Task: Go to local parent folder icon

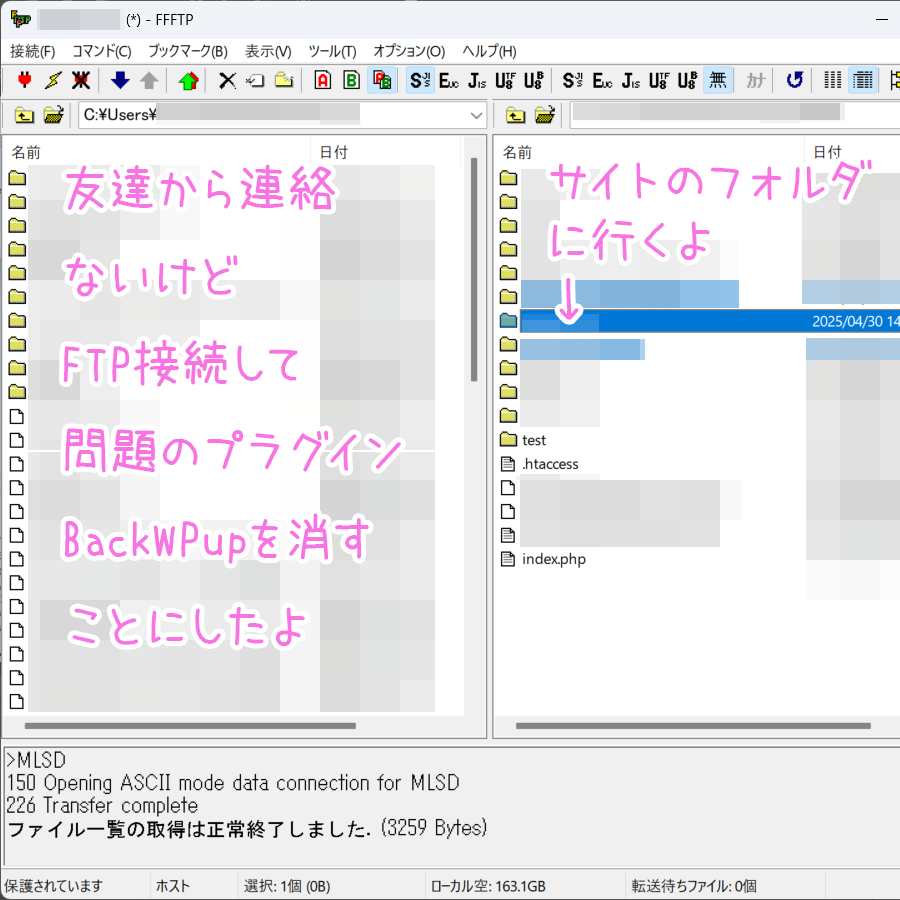Action: (24, 115)
